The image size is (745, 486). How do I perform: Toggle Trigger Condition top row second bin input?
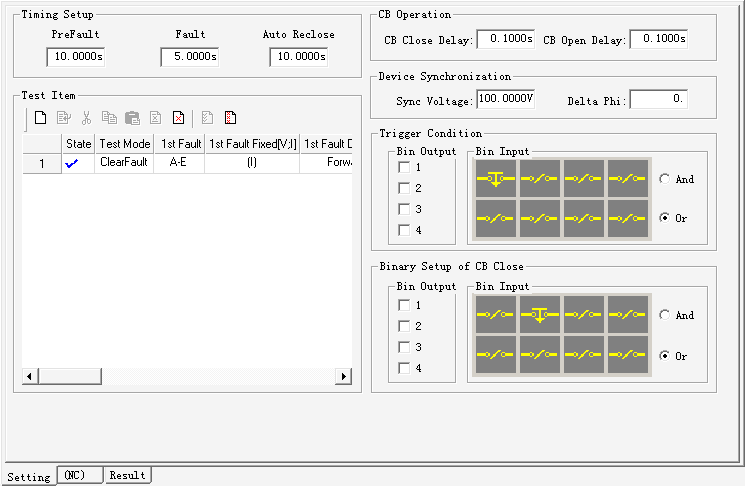tap(539, 179)
